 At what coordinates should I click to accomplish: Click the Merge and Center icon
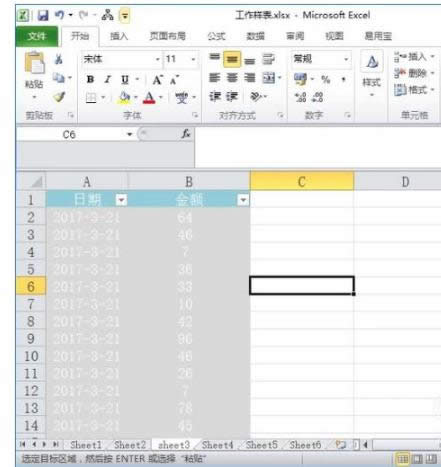tap(269, 78)
